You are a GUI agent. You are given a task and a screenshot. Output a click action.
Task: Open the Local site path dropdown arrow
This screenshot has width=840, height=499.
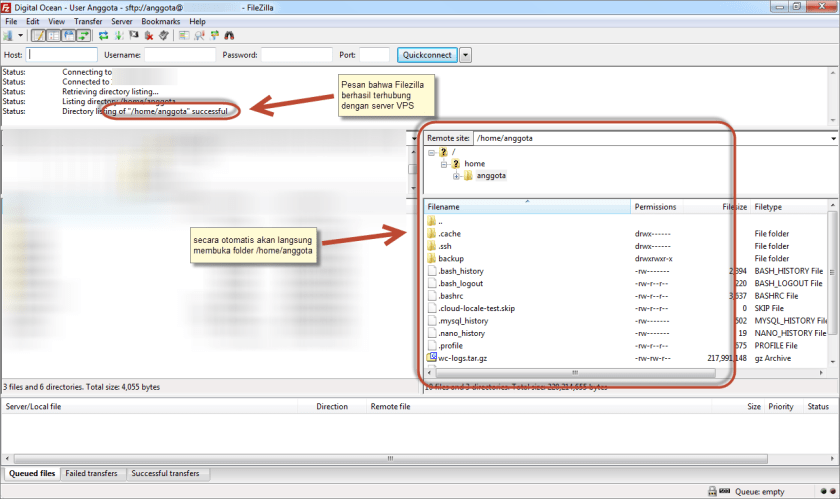pos(414,138)
